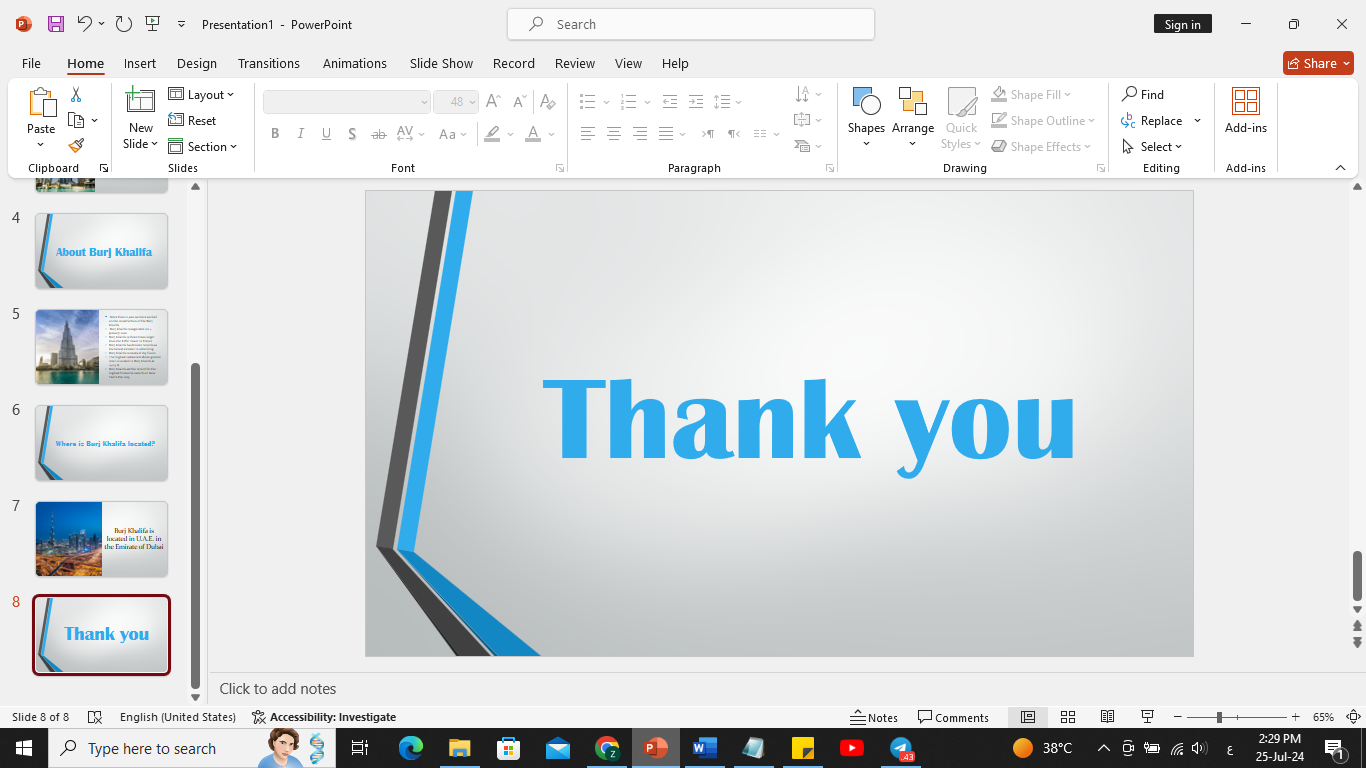The height and width of the screenshot is (768, 1366).
Task: Select slide 5 thumbnail
Action: point(101,347)
